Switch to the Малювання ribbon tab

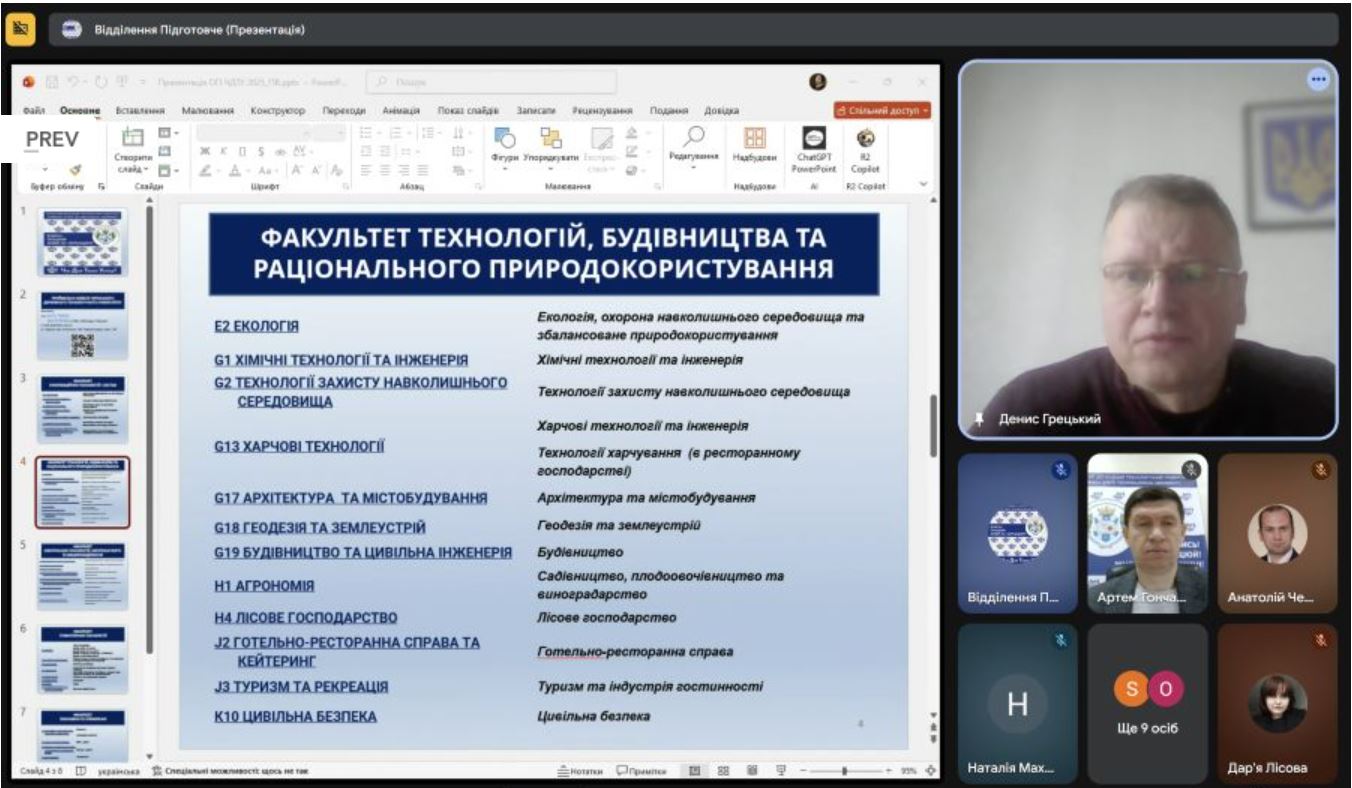click(x=208, y=110)
